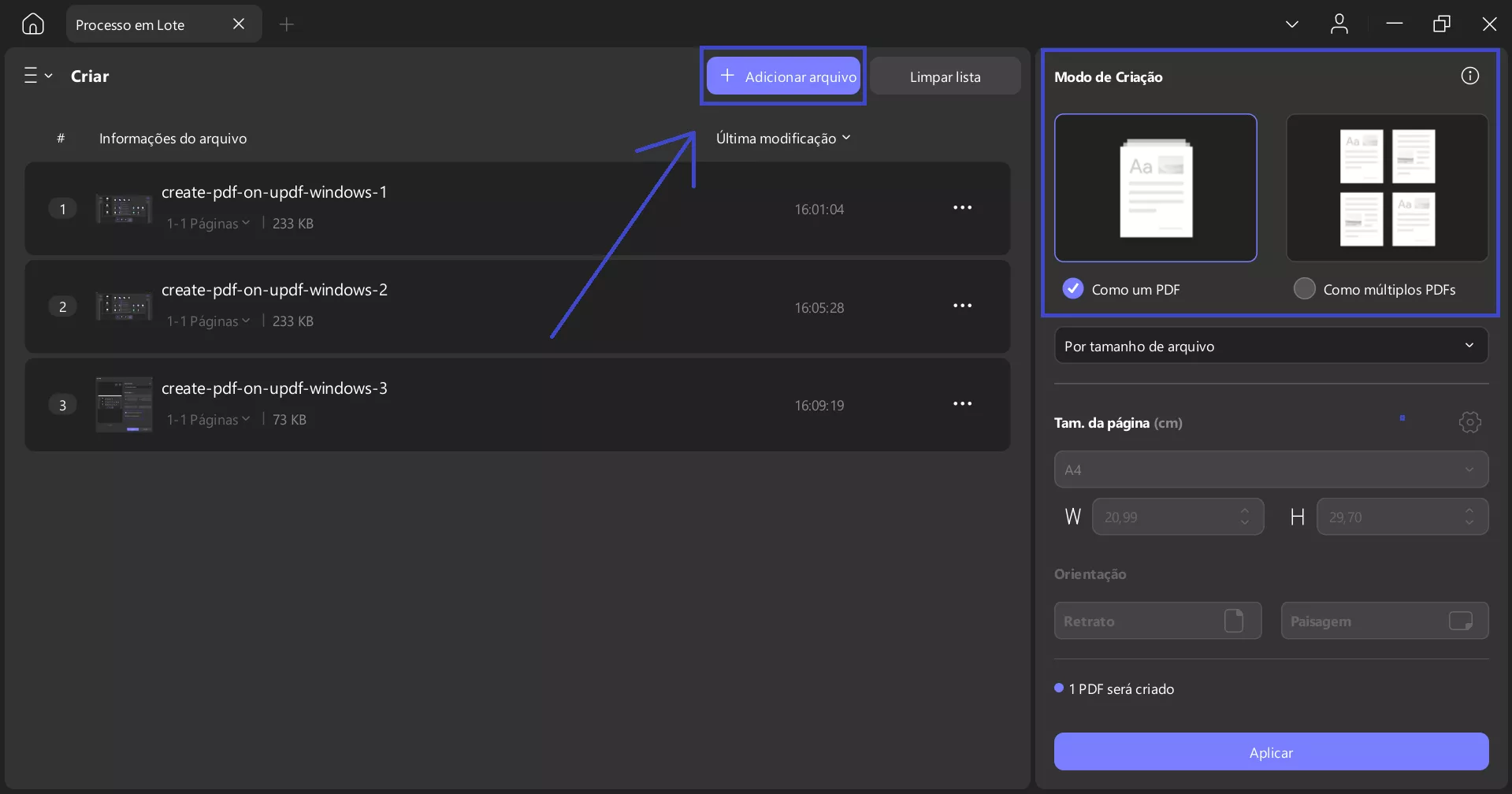Viewport: 1512px width, 794px height.
Task: Click the user account icon in the title bar
Action: [1339, 24]
